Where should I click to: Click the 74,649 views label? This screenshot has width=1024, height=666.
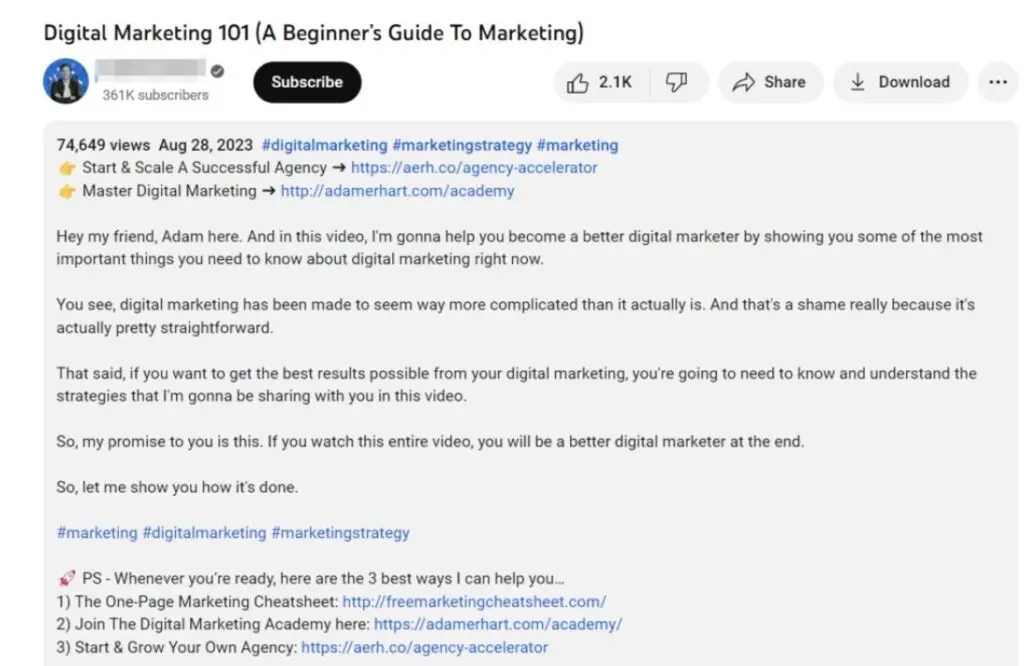pos(105,144)
